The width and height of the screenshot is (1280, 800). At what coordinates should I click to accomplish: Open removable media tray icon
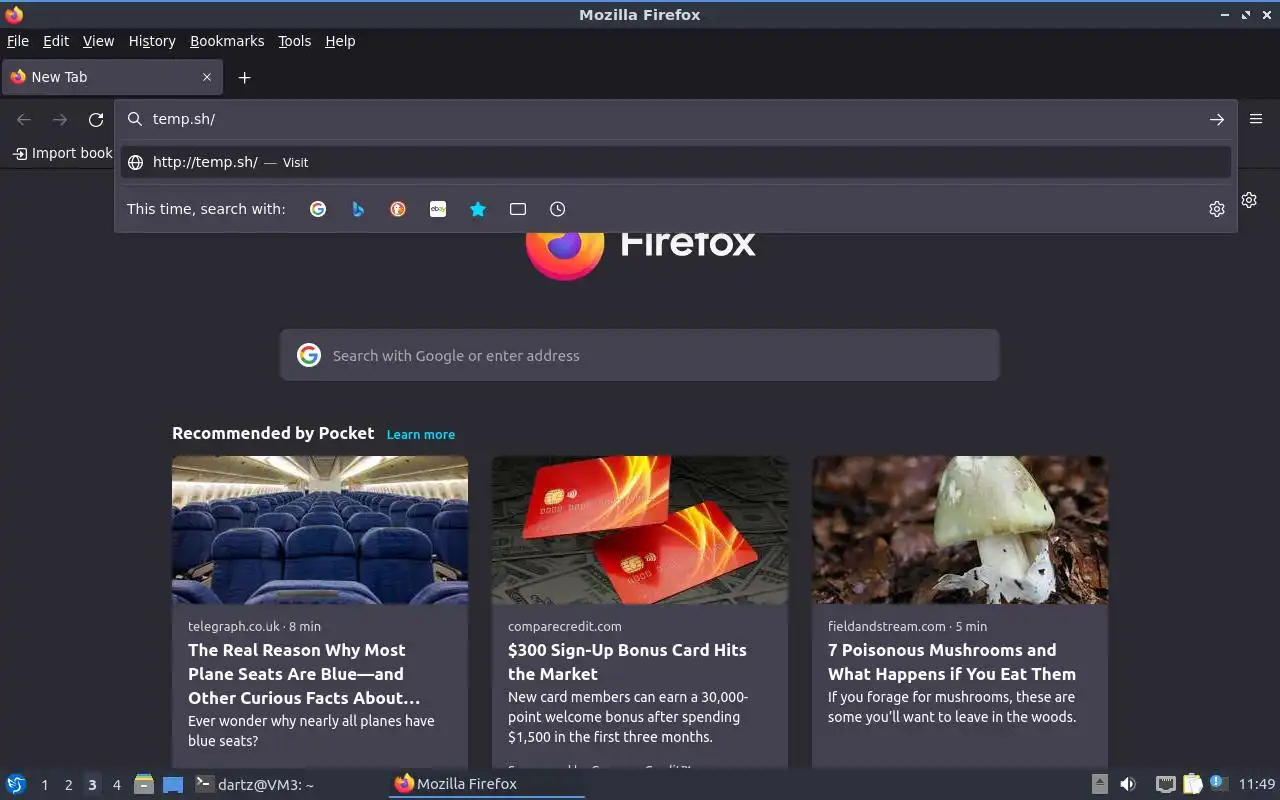coord(1099,784)
